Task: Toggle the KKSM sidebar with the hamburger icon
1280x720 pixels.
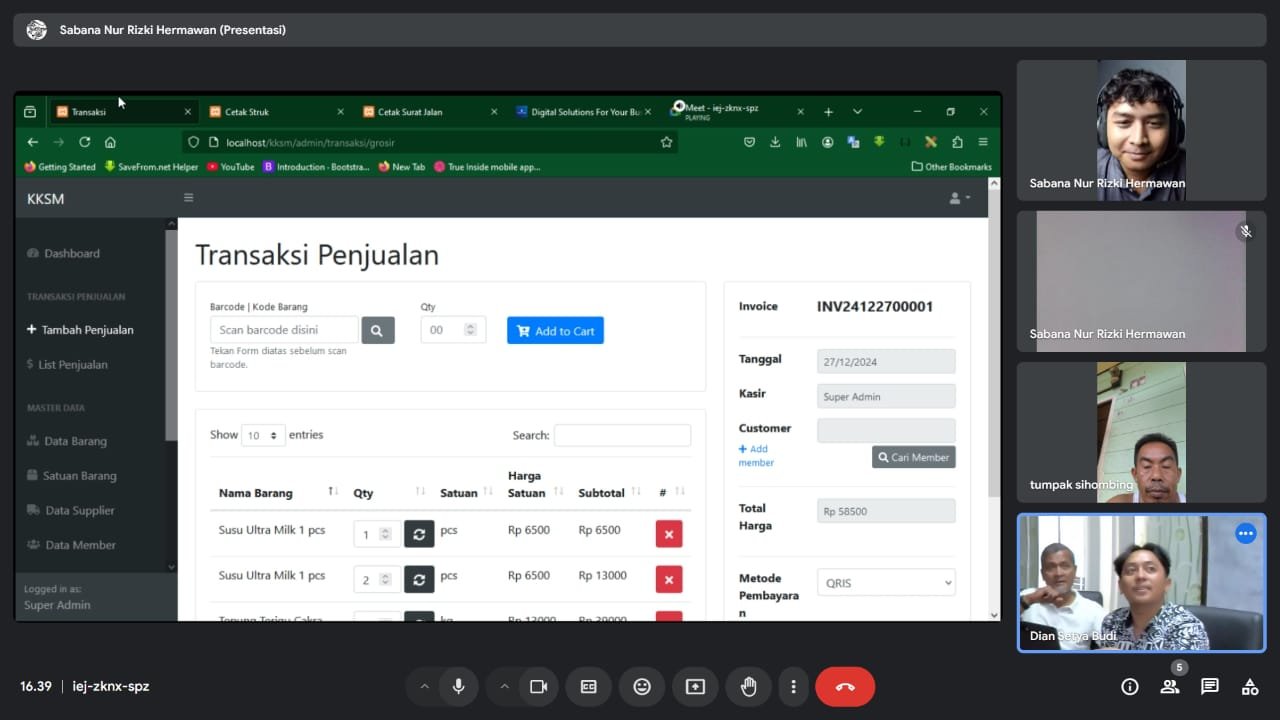Action: tap(188, 198)
